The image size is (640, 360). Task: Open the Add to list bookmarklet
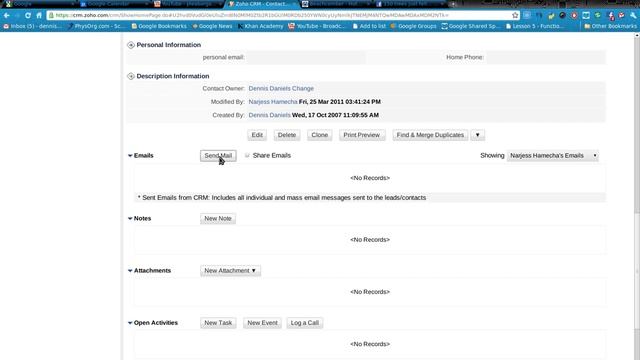pos(369,26)
